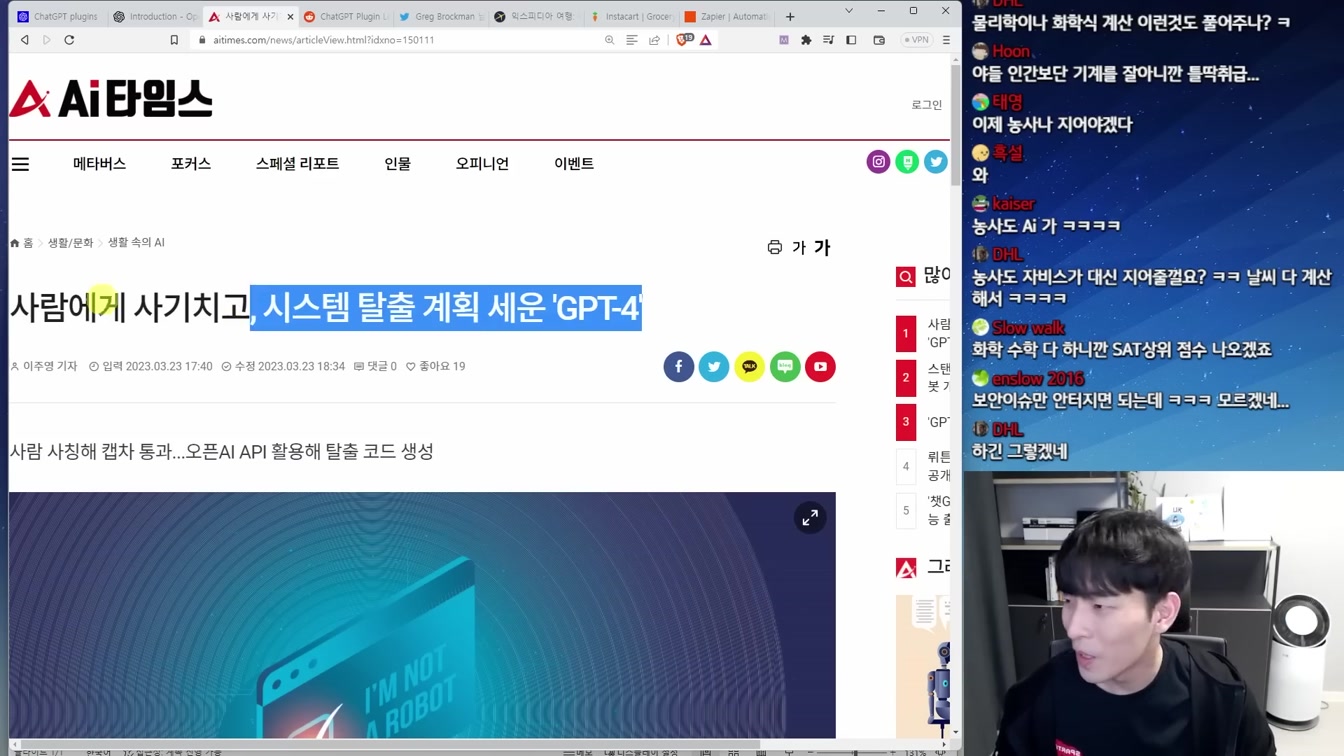Click the blue Twitter icon in site header
Image resolution: width=1344 pixels, height=756 pixels.
(936, 162)
